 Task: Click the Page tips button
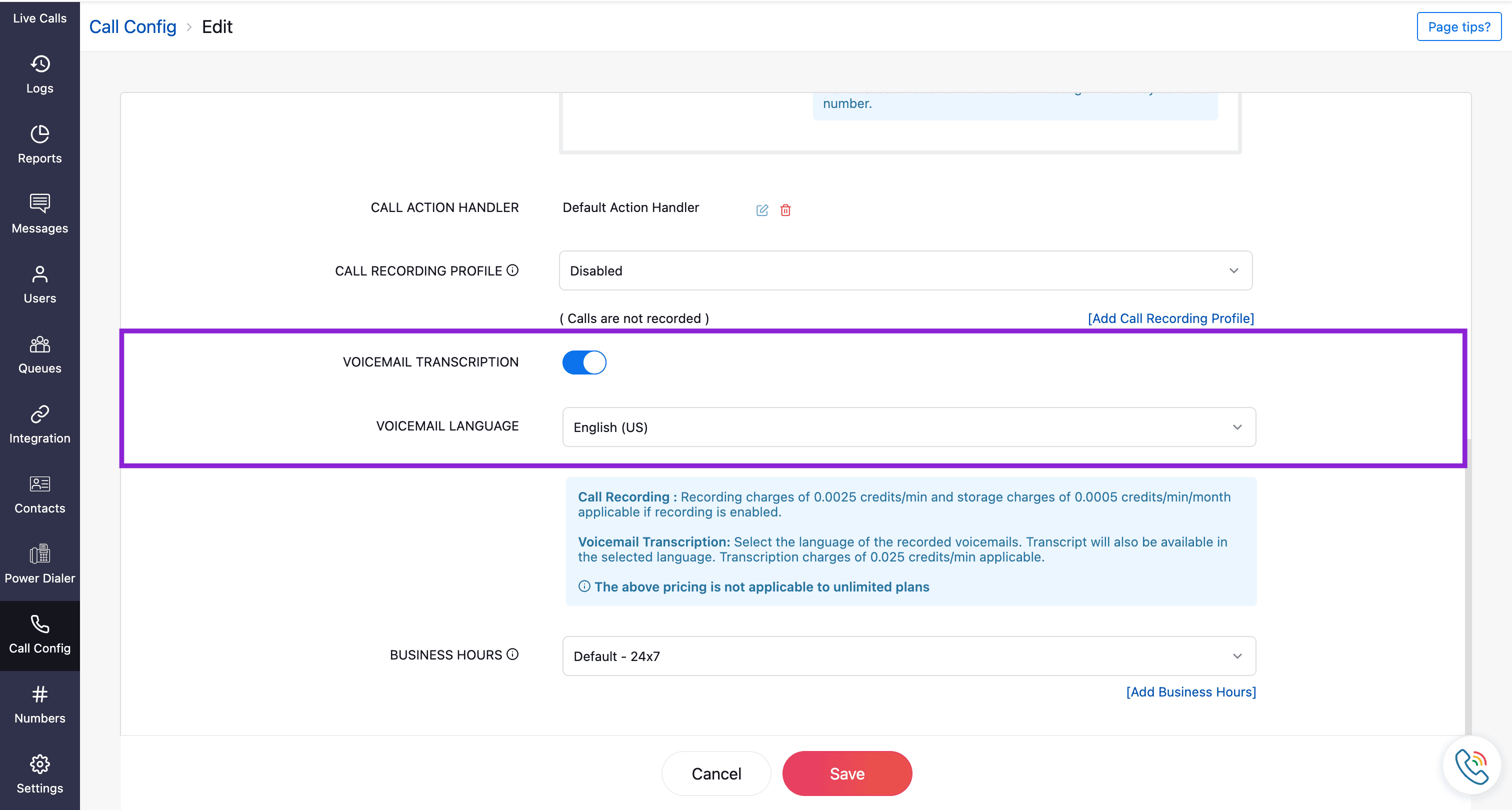tap(1458, 26)
